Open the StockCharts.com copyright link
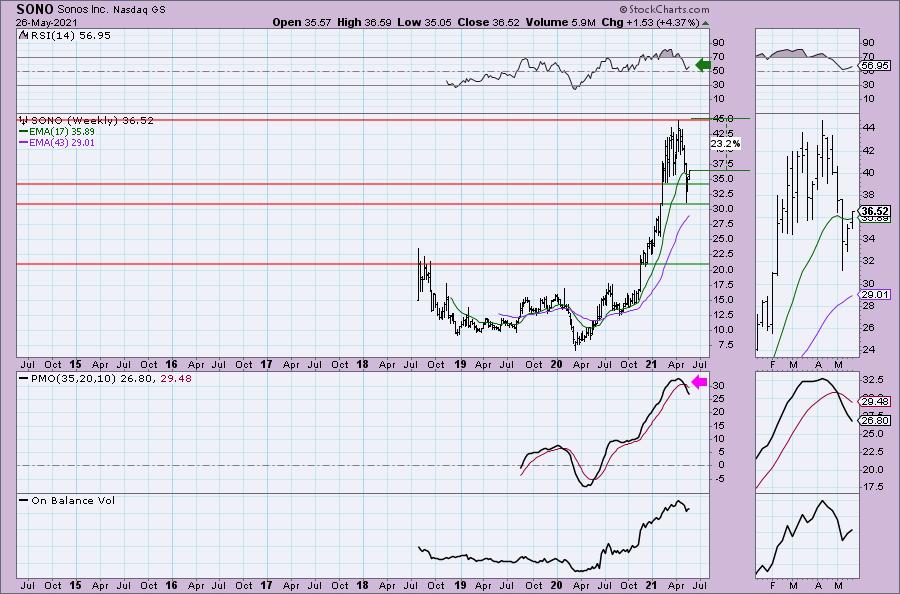The image size is (900, 594). (x=664, y=9)
